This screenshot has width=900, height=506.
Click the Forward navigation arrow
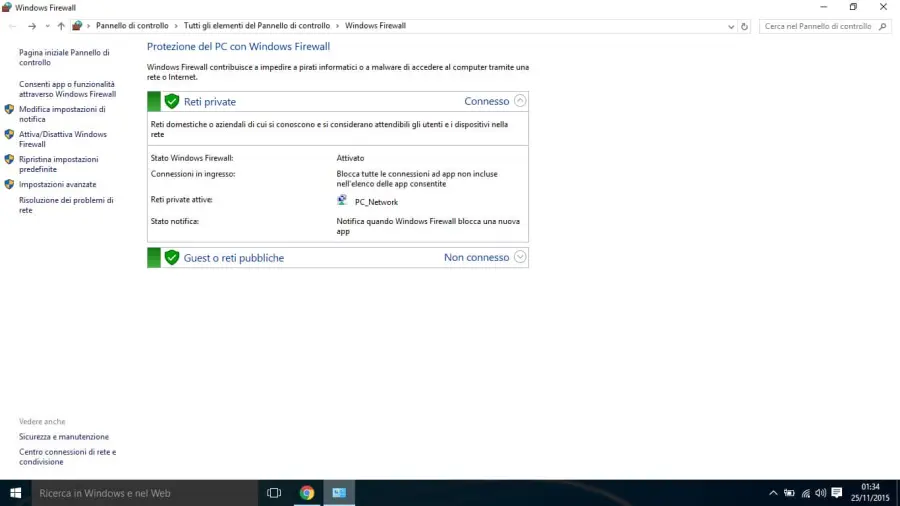point(32,26)
